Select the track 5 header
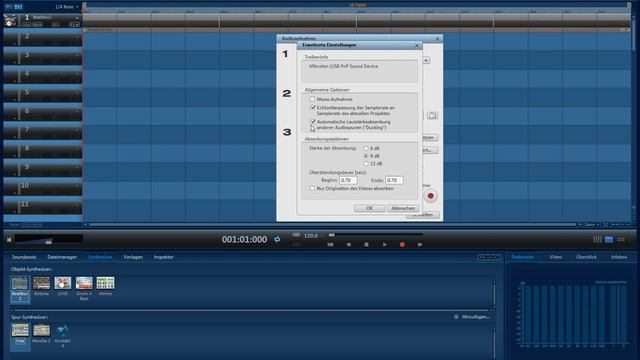Image resolution: width=640 pixels, height=360 pixels. (42, 95)
